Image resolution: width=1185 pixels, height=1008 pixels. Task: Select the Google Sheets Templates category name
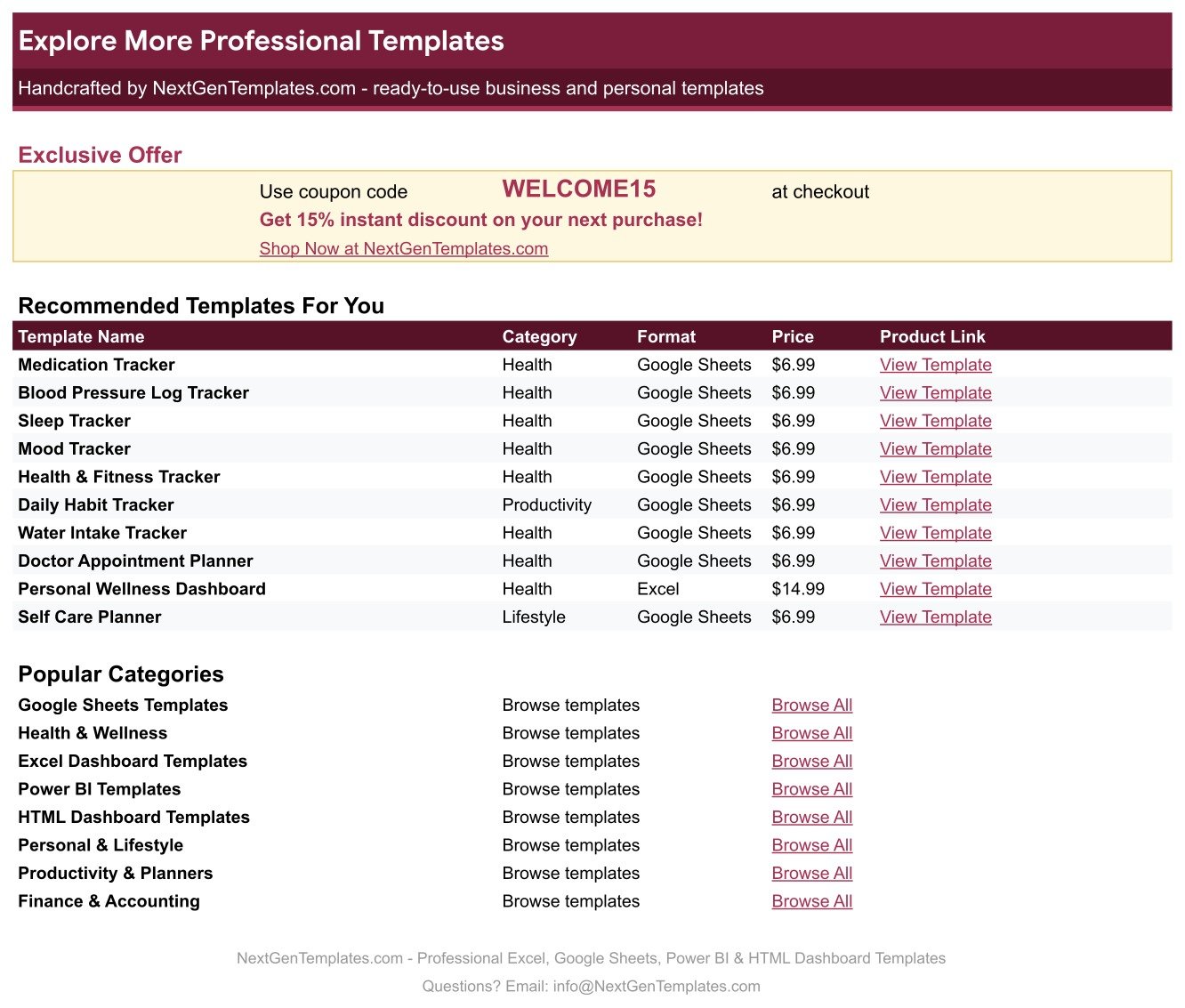point(123,705)
